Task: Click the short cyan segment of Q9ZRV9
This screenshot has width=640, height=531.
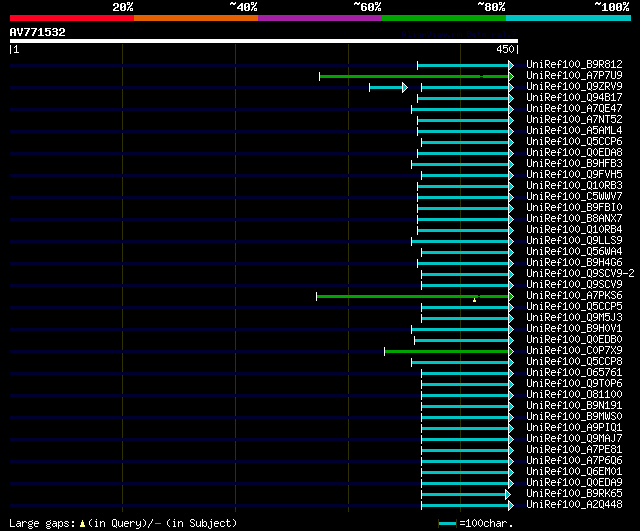Action: pyautogui.click(x=386, y=87)
